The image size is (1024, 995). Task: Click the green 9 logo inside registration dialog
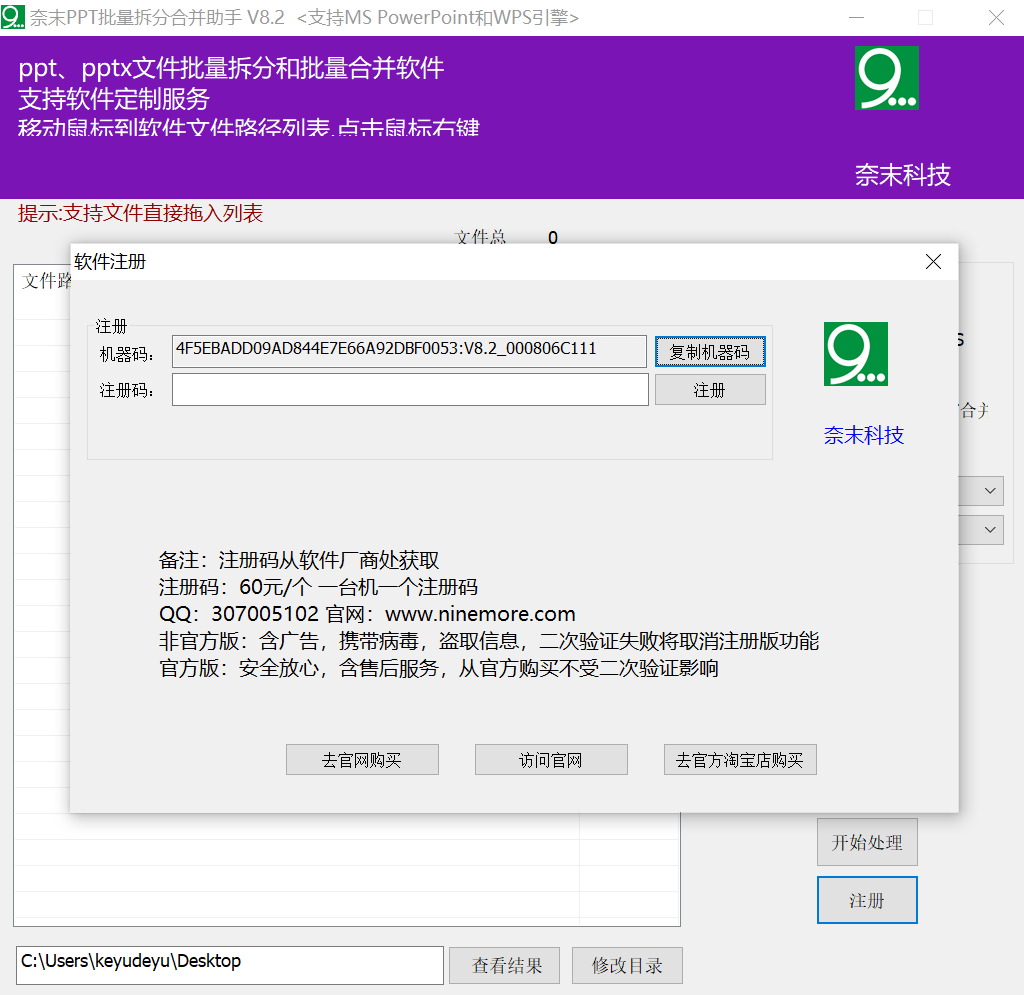[x=856, y=354]
